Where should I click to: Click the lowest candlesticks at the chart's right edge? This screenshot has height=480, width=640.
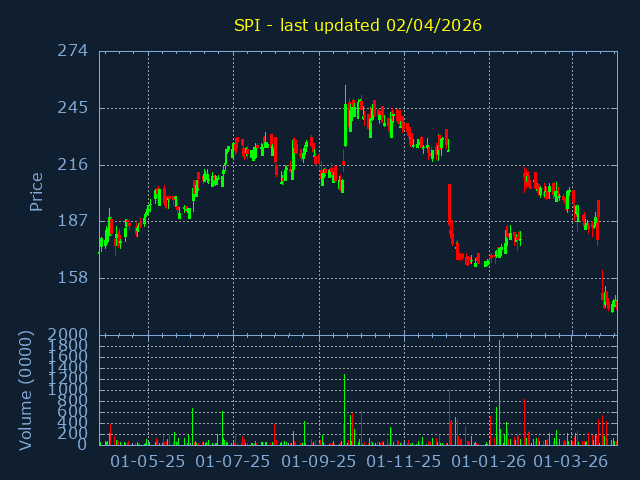pyautogui.click(x=612, y=304)
